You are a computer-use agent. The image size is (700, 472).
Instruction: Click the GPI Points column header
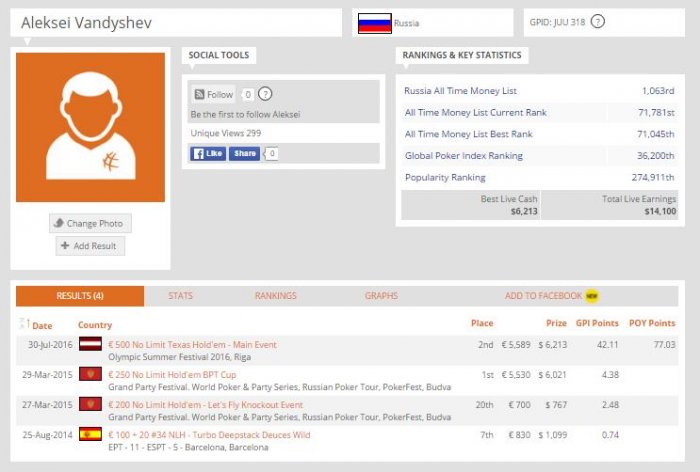(x=597, y=323)
